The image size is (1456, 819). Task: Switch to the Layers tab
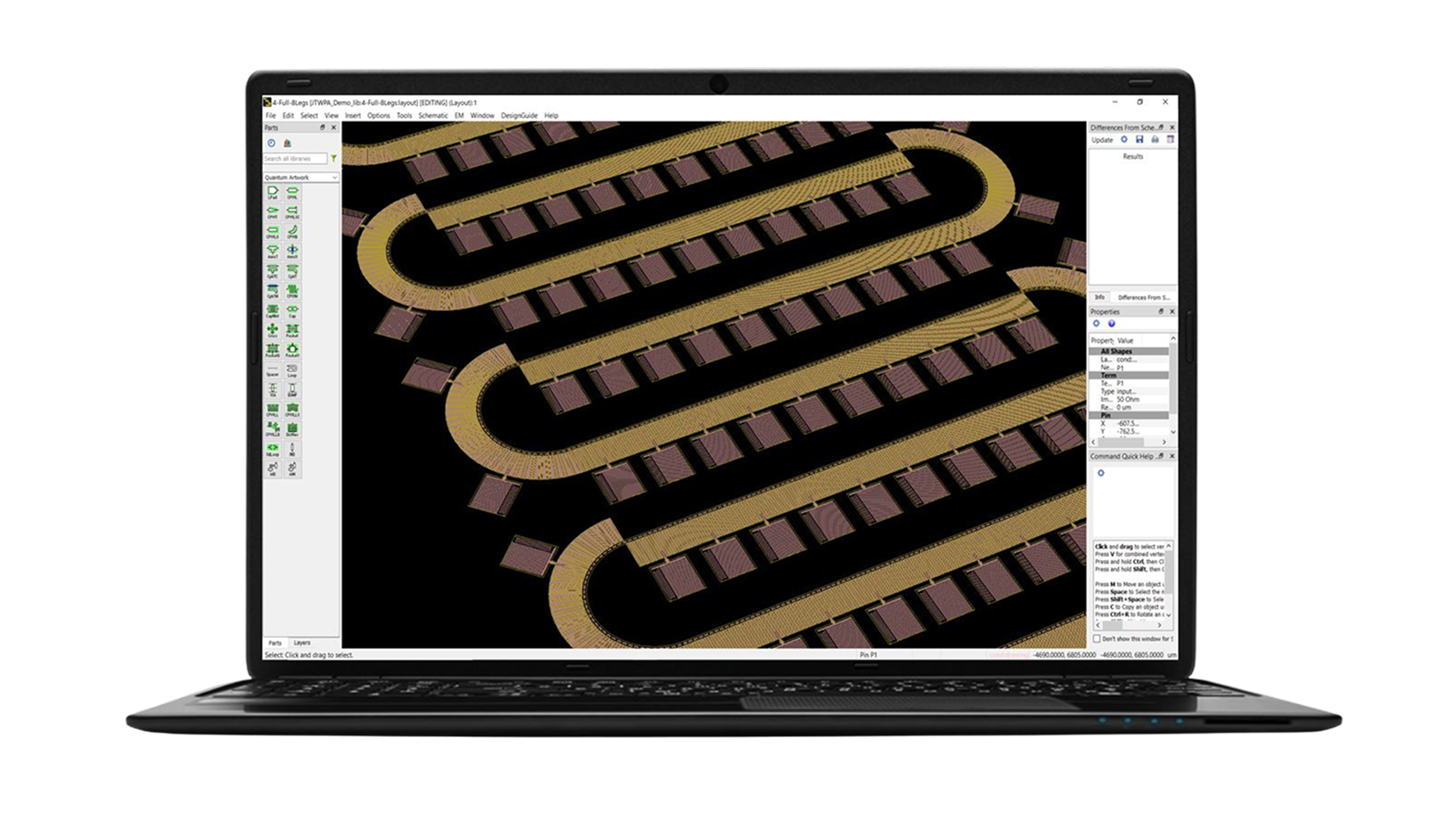pos(302,643)
